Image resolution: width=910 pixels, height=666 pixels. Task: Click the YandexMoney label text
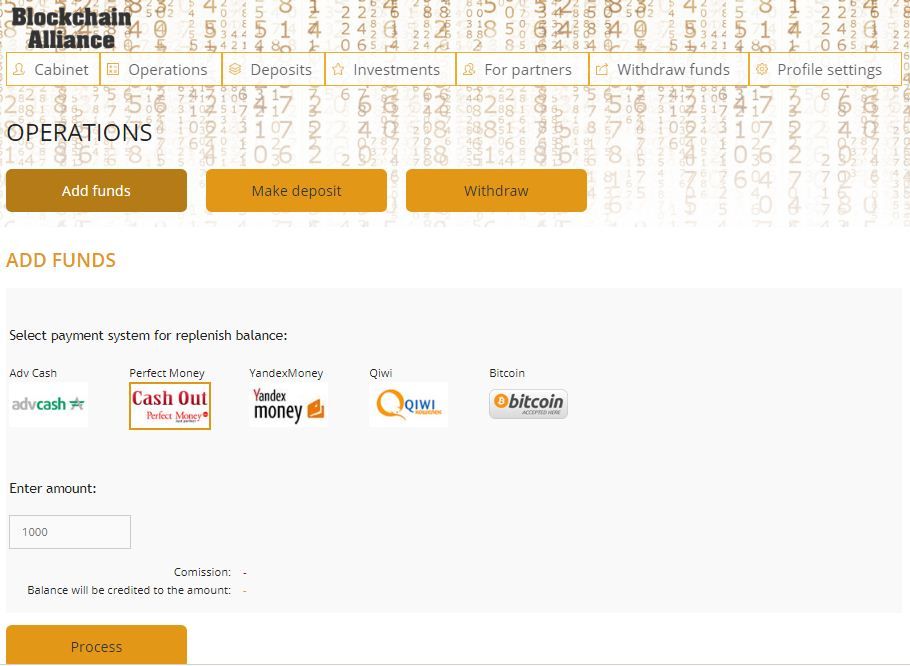[x=286, y=373]
